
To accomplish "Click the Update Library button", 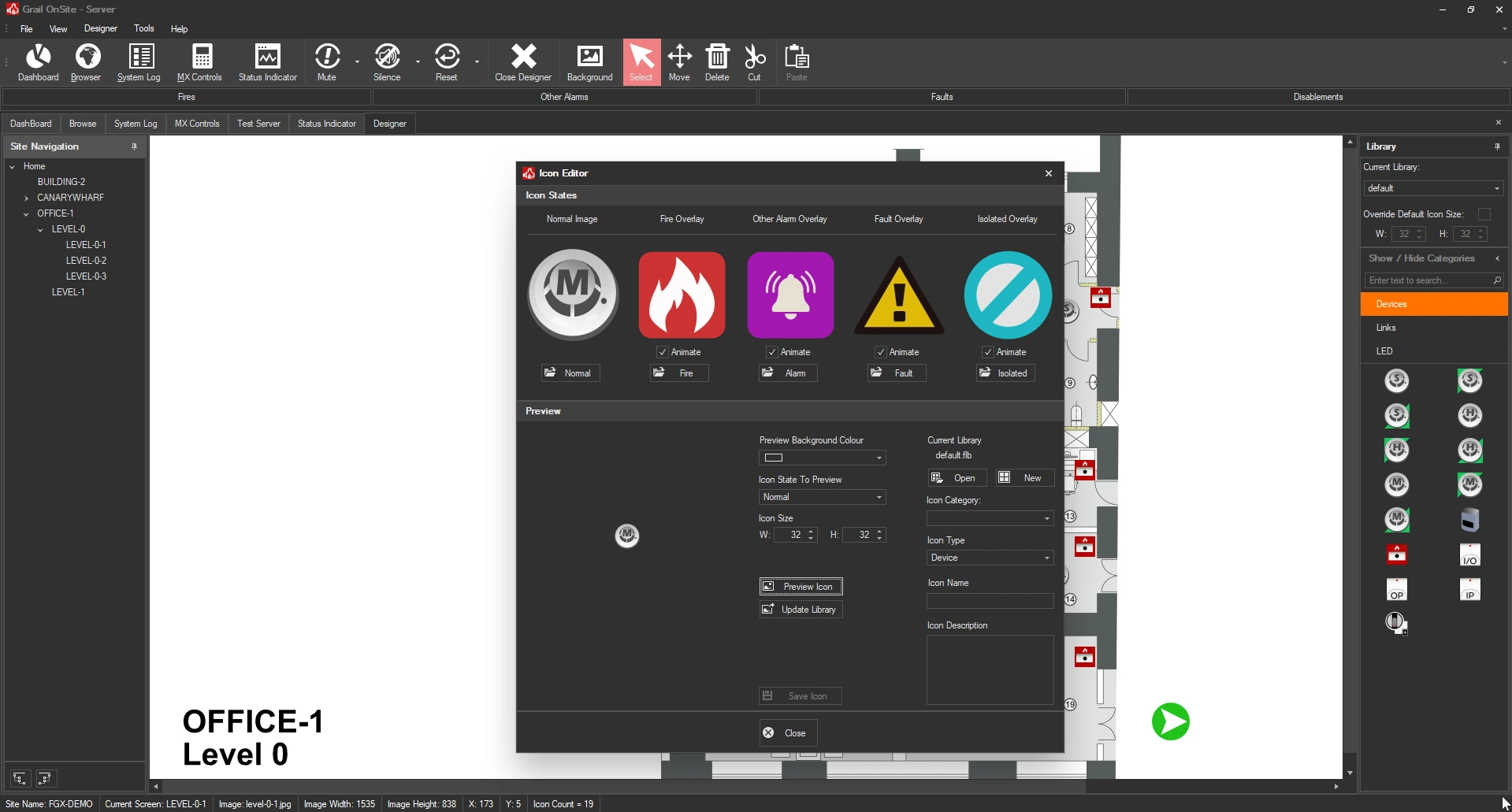I will pyautogui.click(x=800, y=609).
